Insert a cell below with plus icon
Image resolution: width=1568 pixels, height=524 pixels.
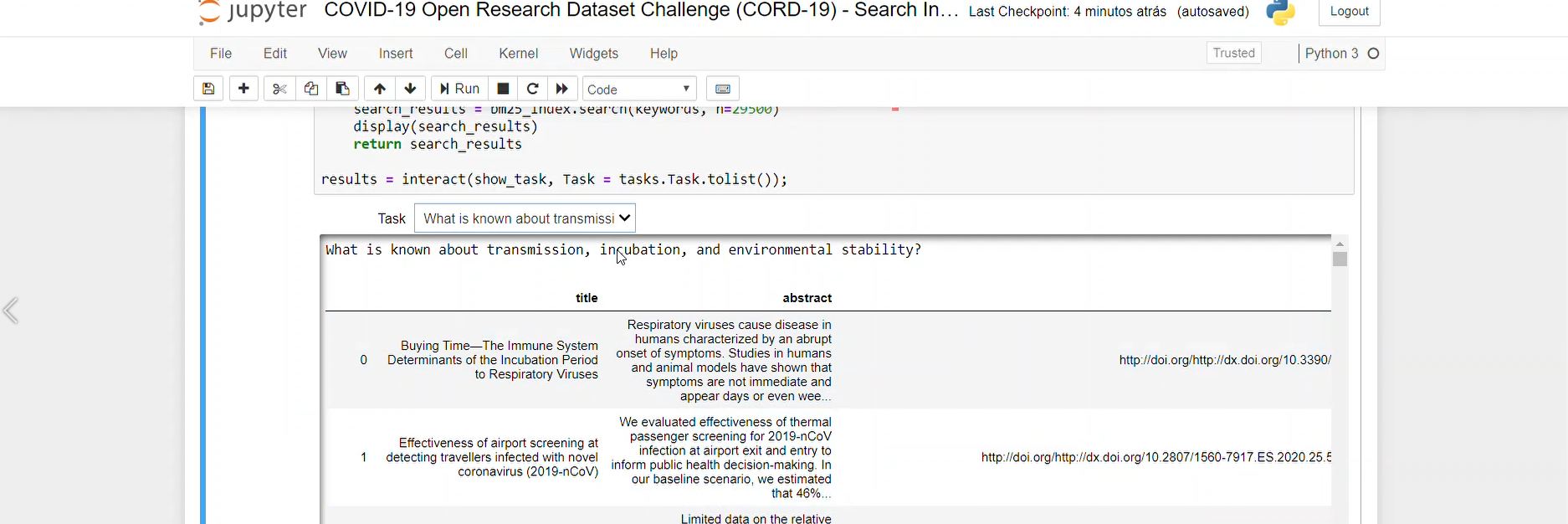point(243,89)
